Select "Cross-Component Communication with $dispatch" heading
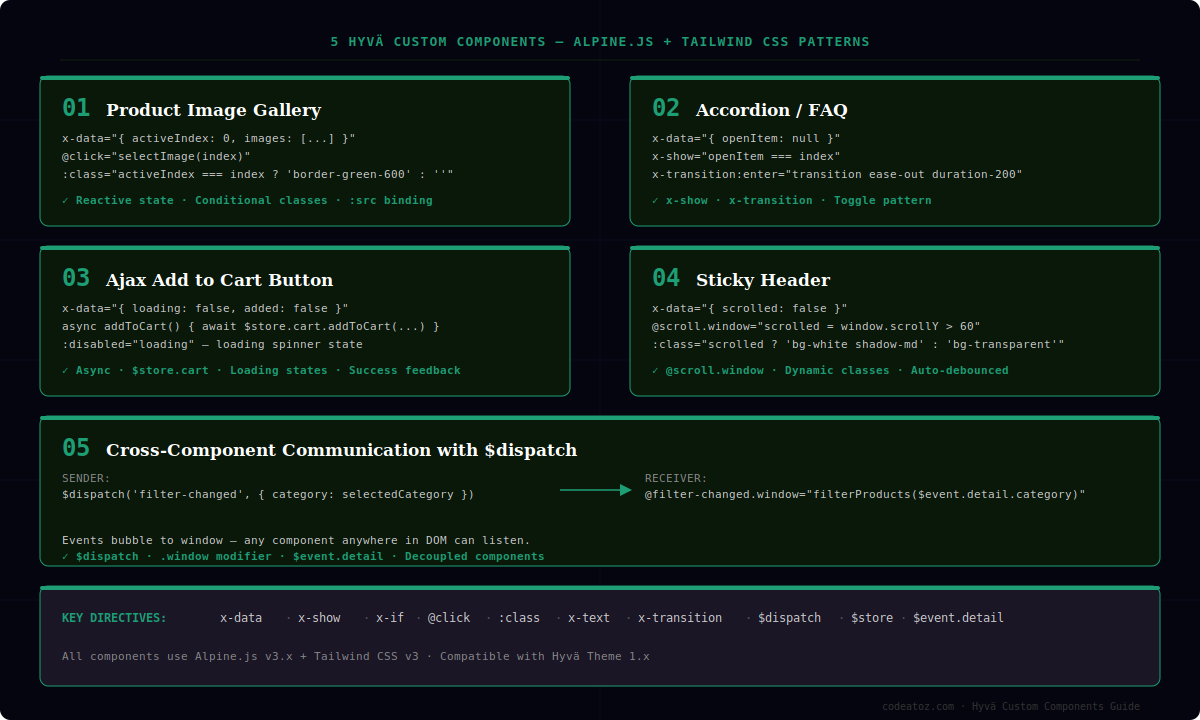Image resolution: width=1200 pixels, height=720 pixels. pyautogui.click(x=341, y=450)
